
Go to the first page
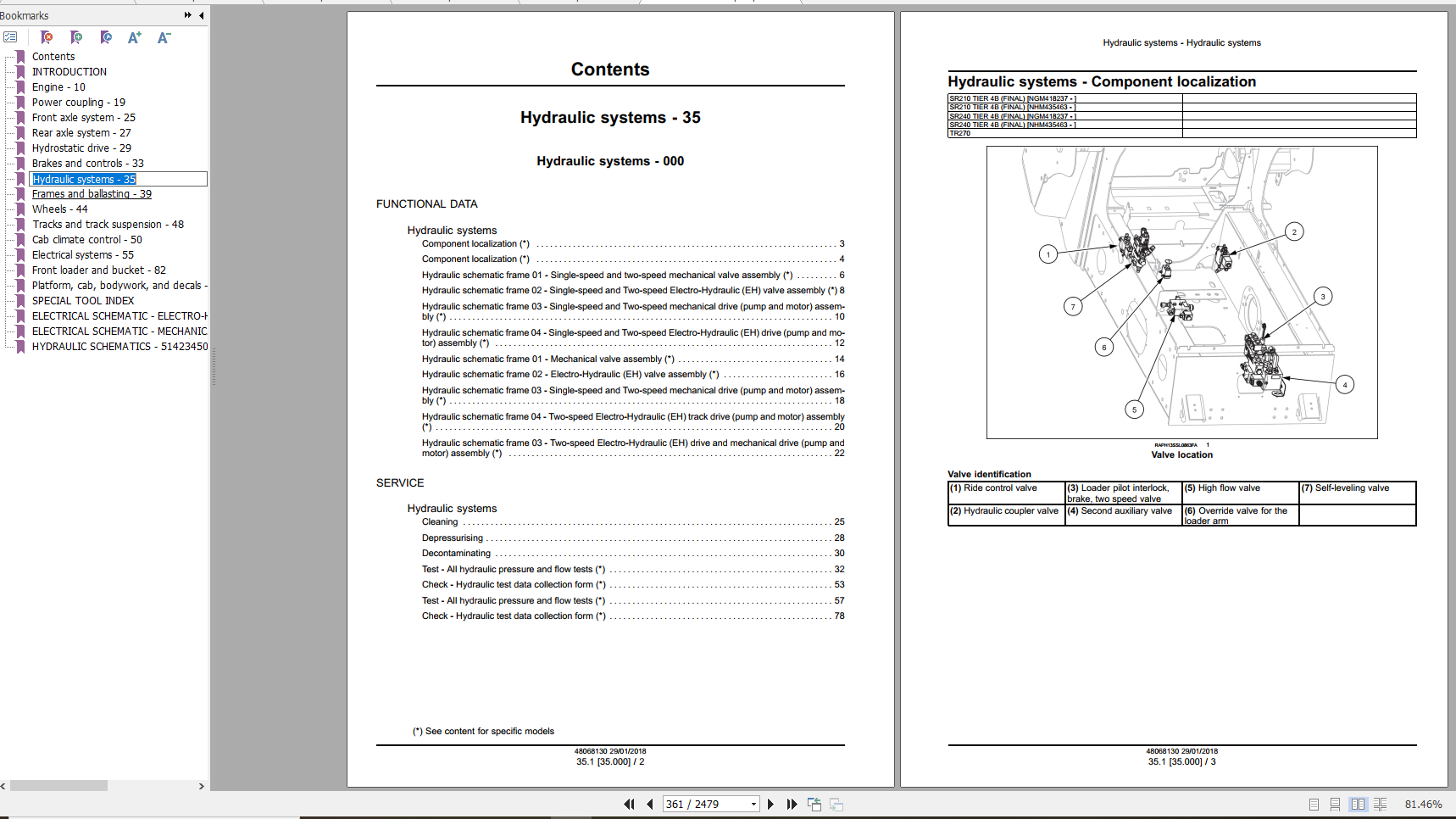[x=629, y=804]
